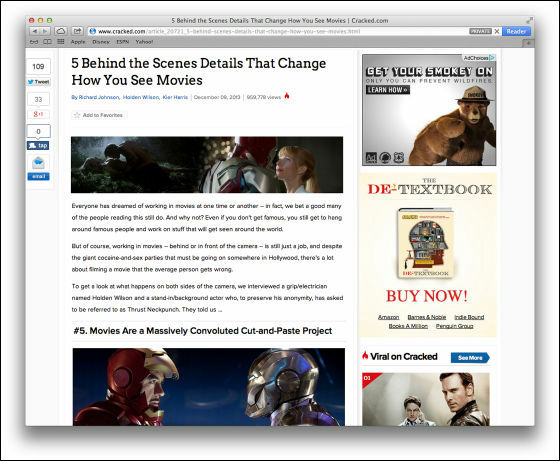Click the Ad Council logo in Smokey ad
Viewport: 560px width, 461px height.
[372, 157]
